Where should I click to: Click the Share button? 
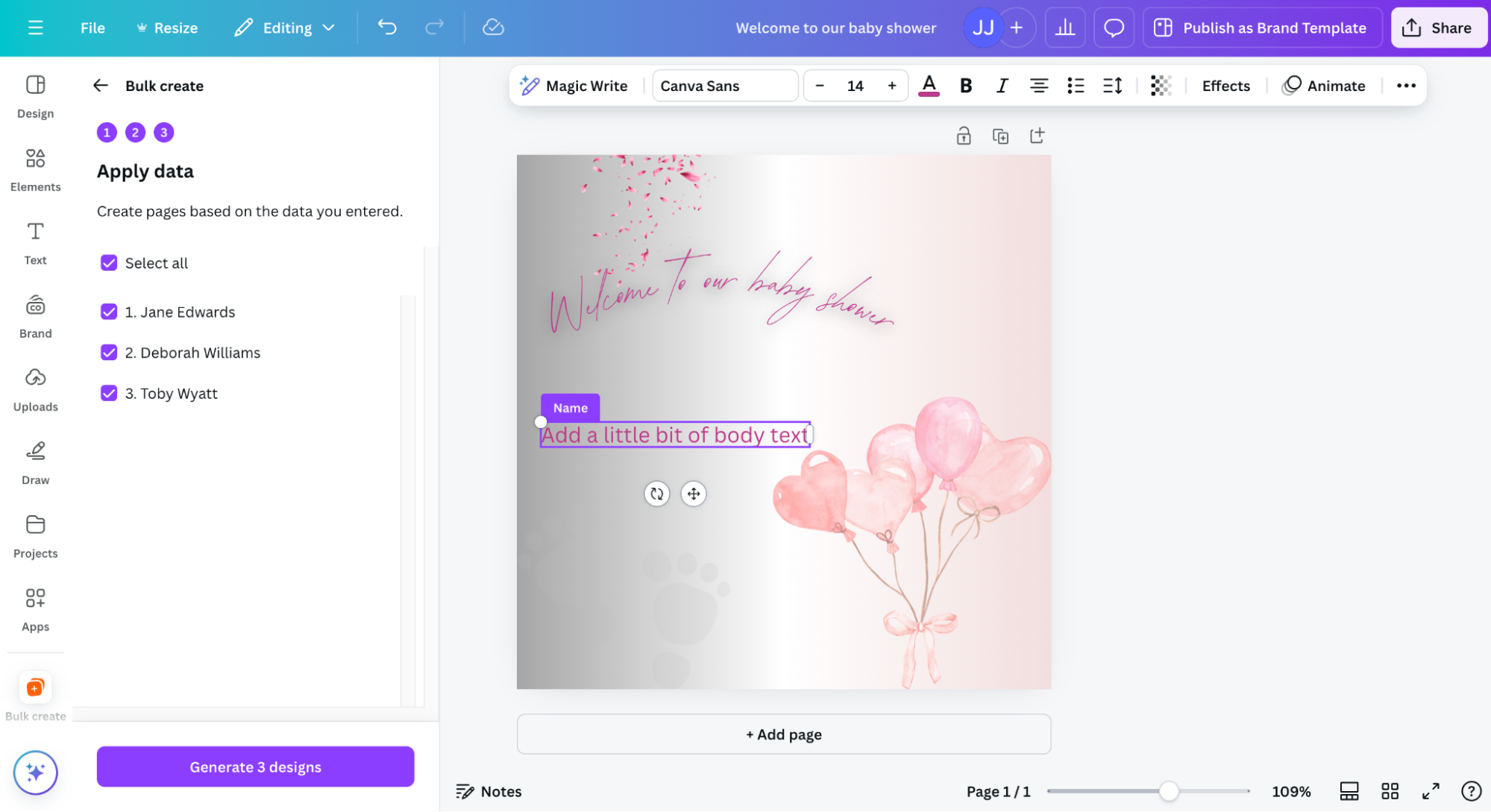coord(1438,28)
